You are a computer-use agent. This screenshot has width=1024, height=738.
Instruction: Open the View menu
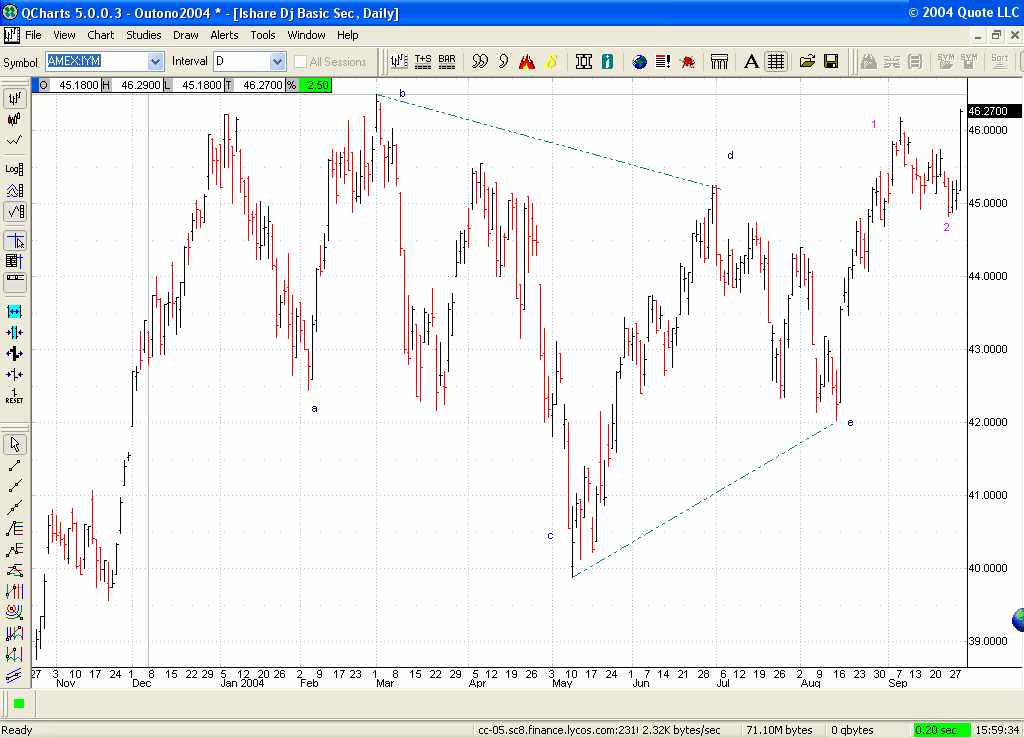point(64,35)
